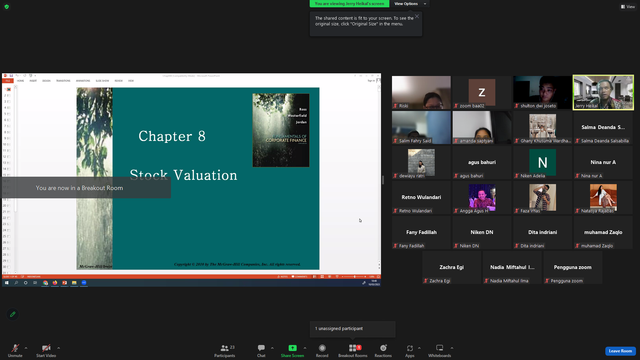Select the Retno Wulandari tile
640x360 pixels.
click(x=421, y=198)
